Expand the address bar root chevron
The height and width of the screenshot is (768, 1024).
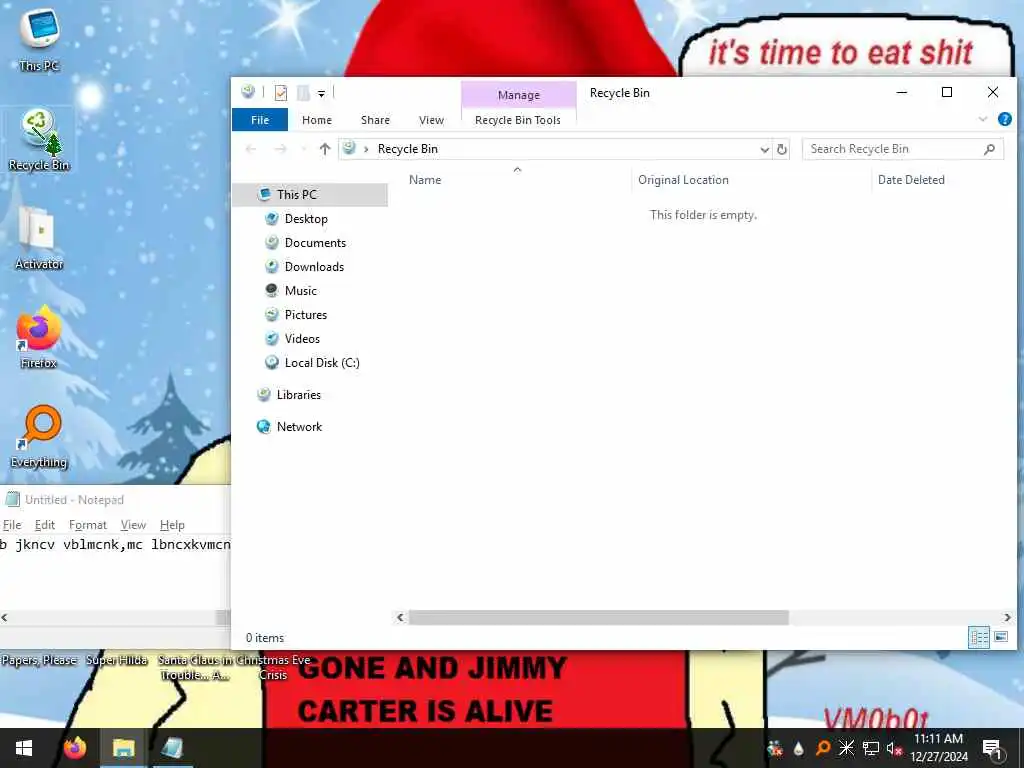366,150
